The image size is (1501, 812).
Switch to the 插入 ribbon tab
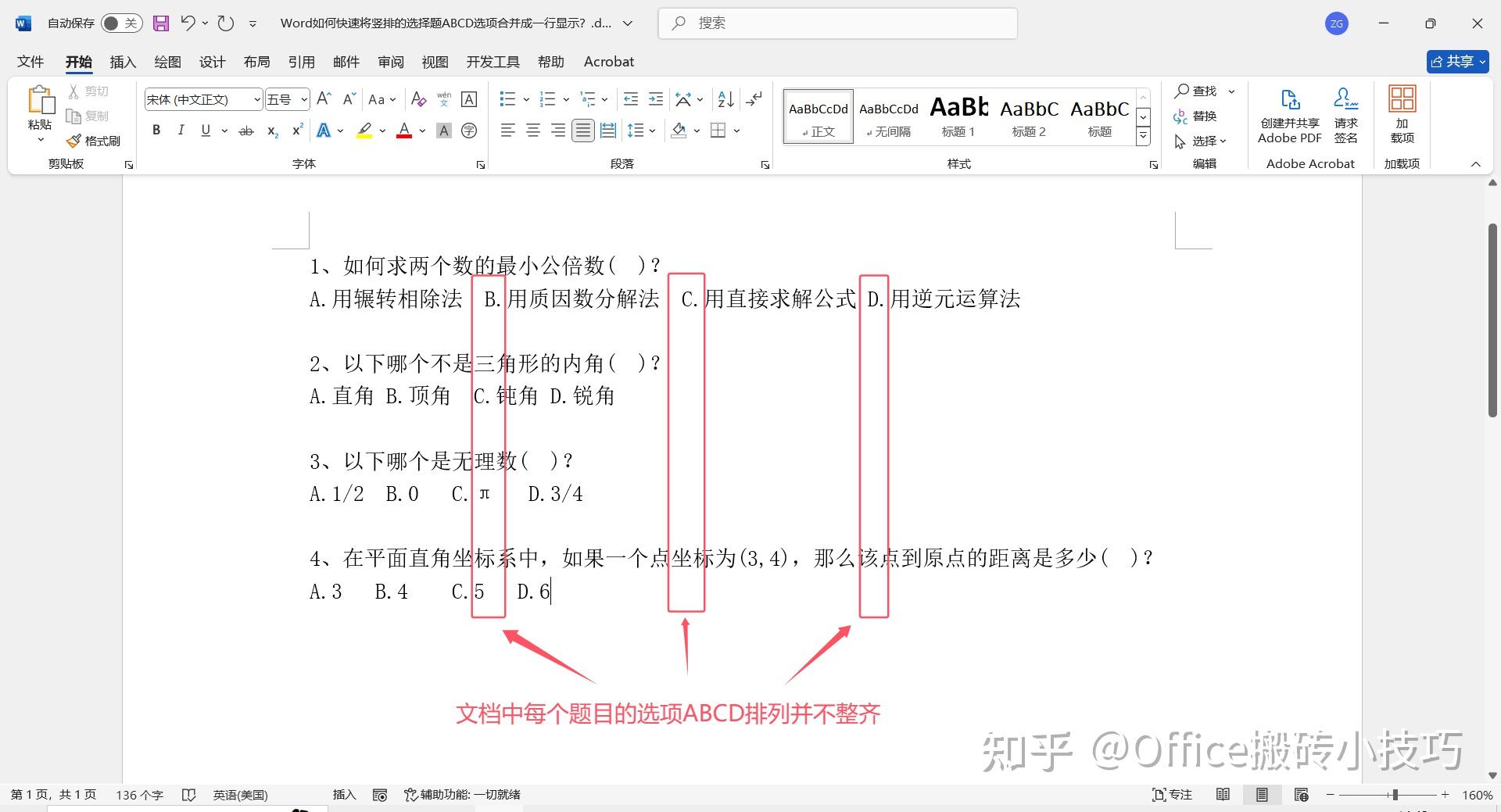click(x=122, y=62)
